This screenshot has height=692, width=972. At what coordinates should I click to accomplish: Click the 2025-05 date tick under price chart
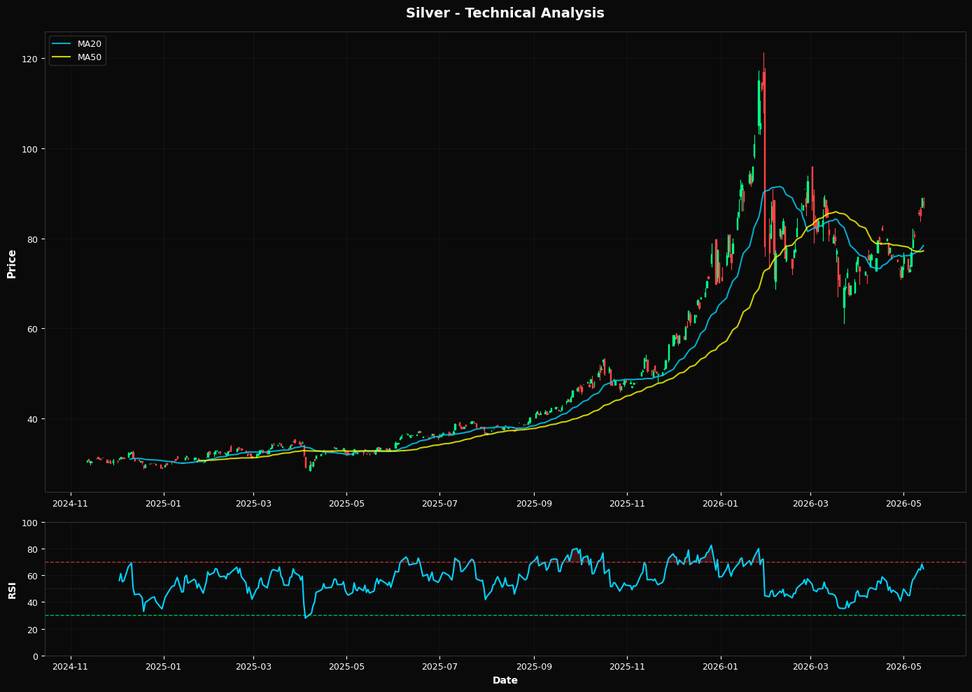point(347,503)
